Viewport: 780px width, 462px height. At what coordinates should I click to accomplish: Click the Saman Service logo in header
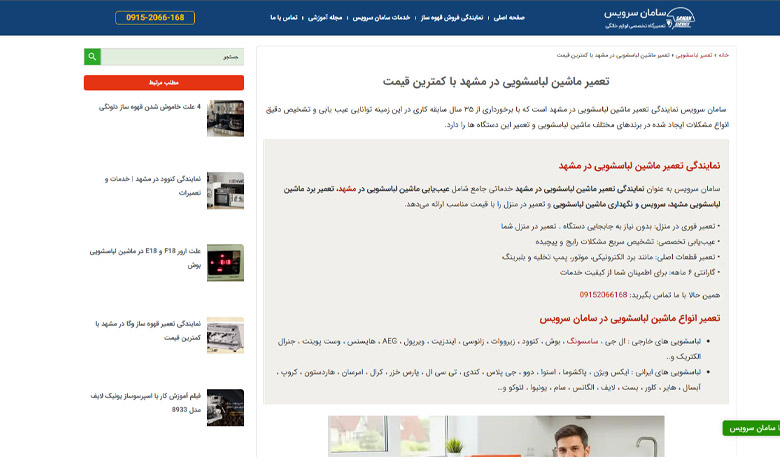click(x=649, y=18)
